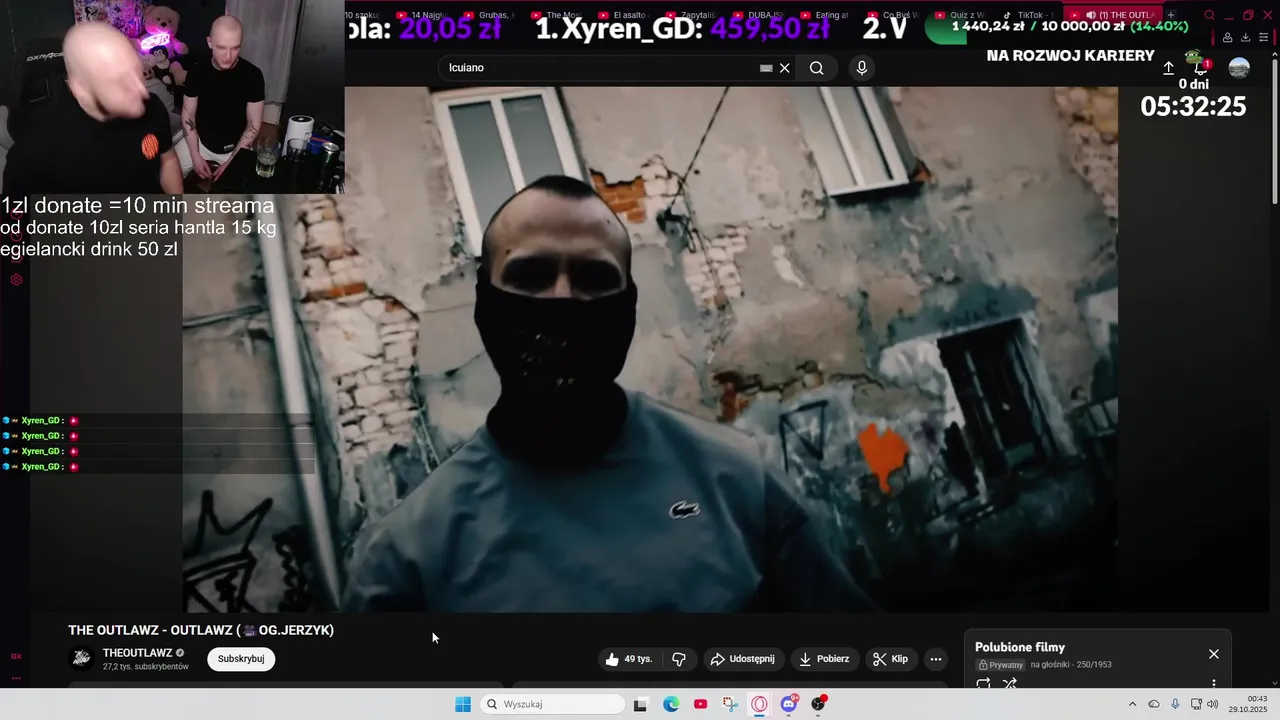Switch to the 'TikTok' browser tab
Screen dimensions: 1280x720
pyautogui.click(x=1028, y=15)
